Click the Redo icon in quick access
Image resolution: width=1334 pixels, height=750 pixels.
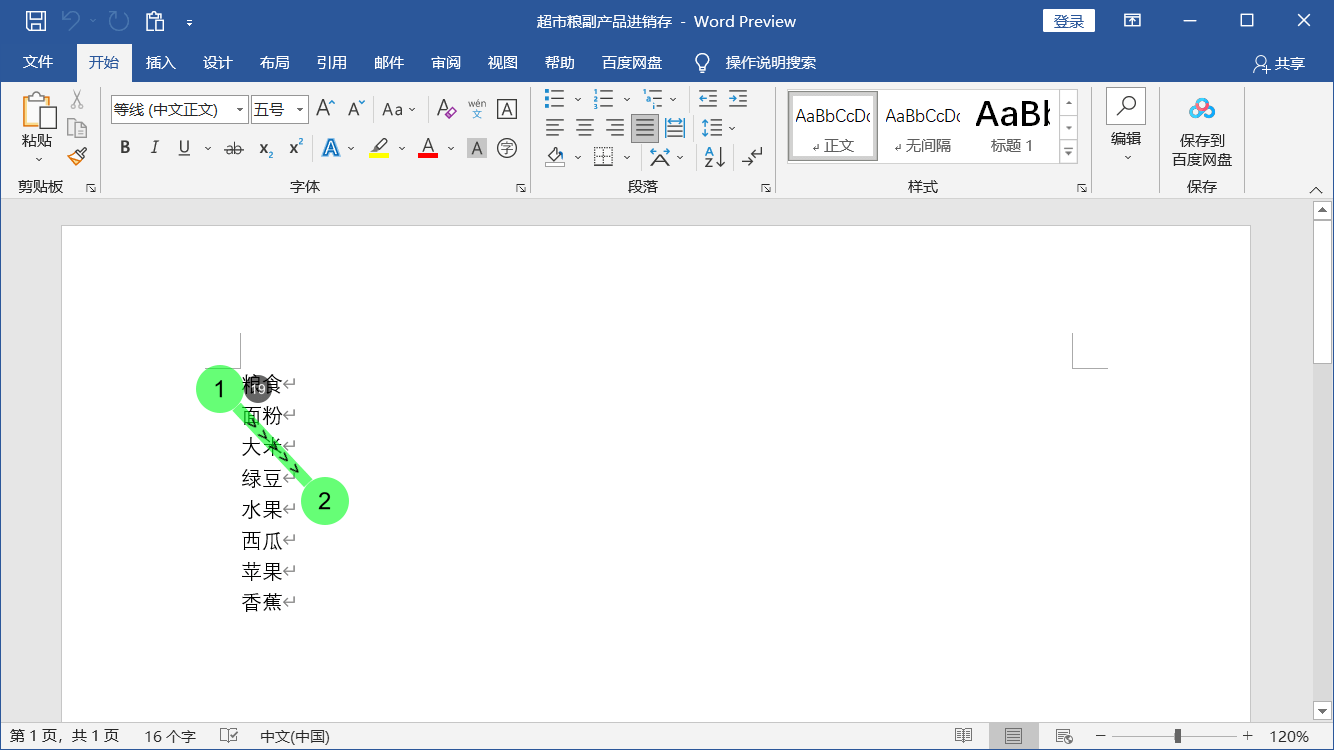[x=118, y=21]
